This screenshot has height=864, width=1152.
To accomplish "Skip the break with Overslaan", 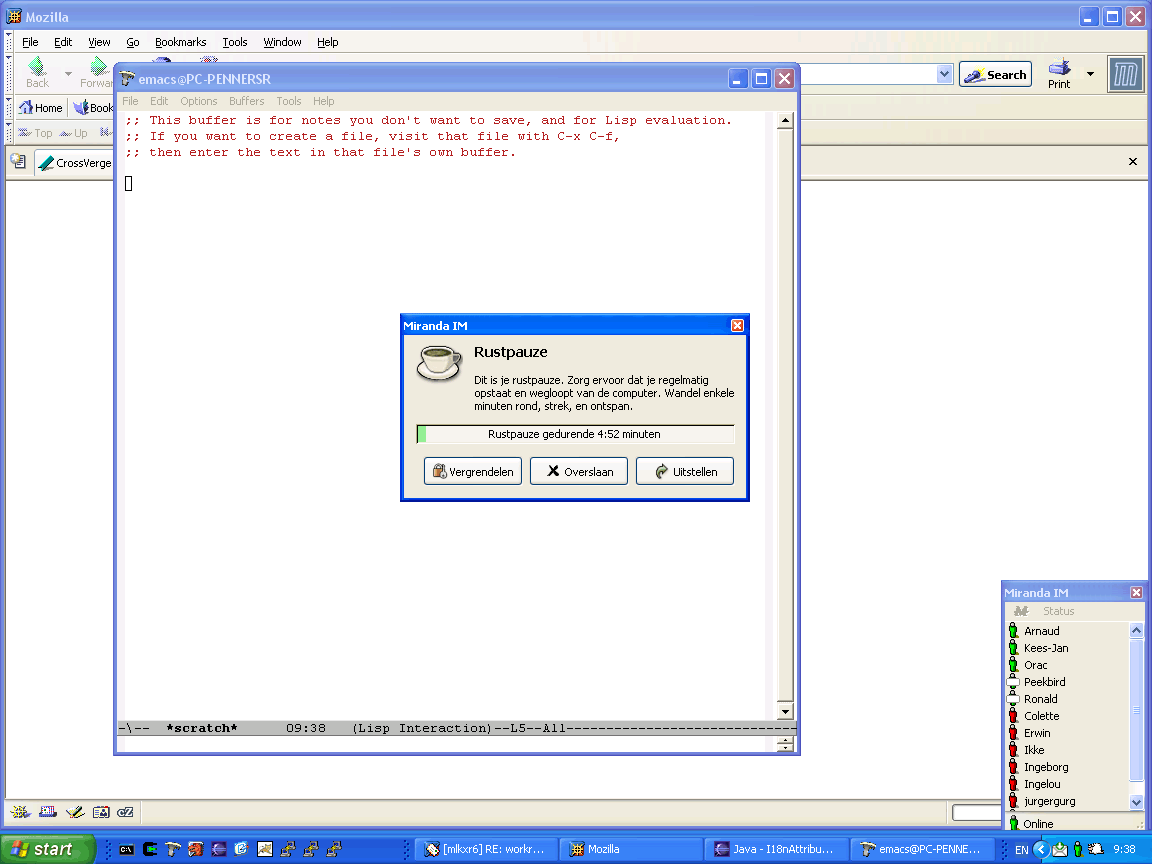I will [578, 471].
